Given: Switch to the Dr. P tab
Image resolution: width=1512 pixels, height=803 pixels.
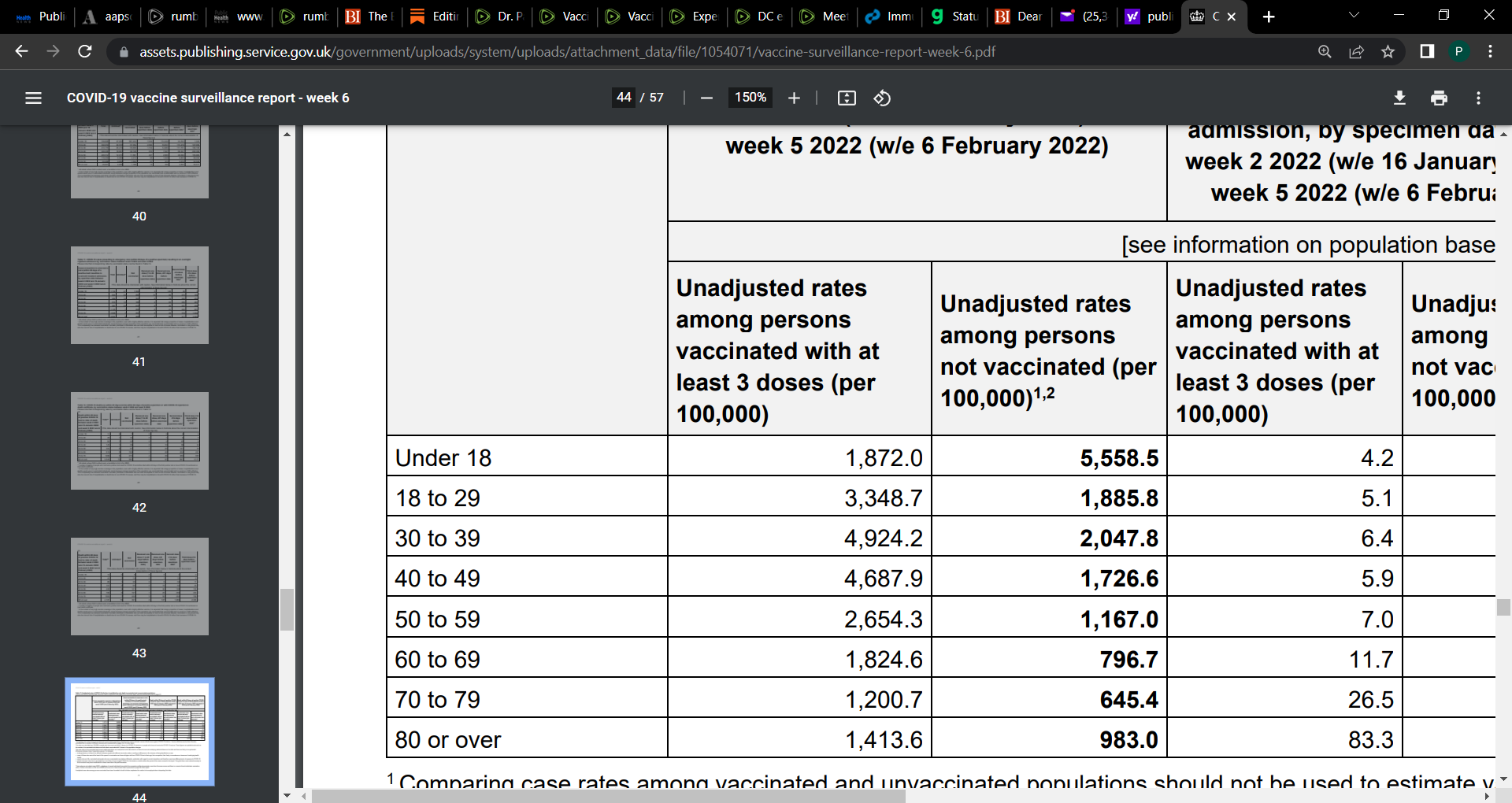Looking at the screenshot, I should (500, 17).
